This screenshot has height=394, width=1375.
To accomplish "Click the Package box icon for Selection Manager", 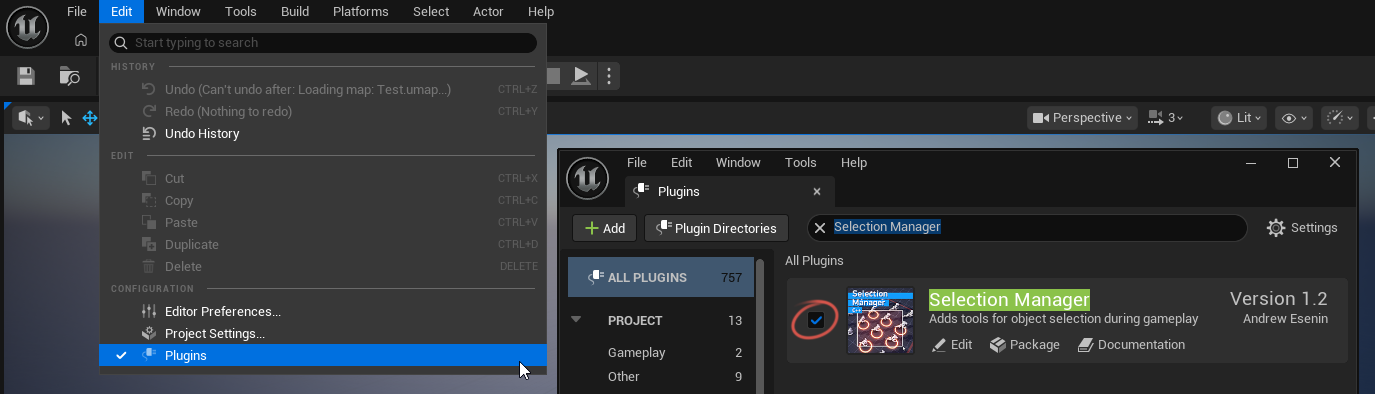I will 997,345.
